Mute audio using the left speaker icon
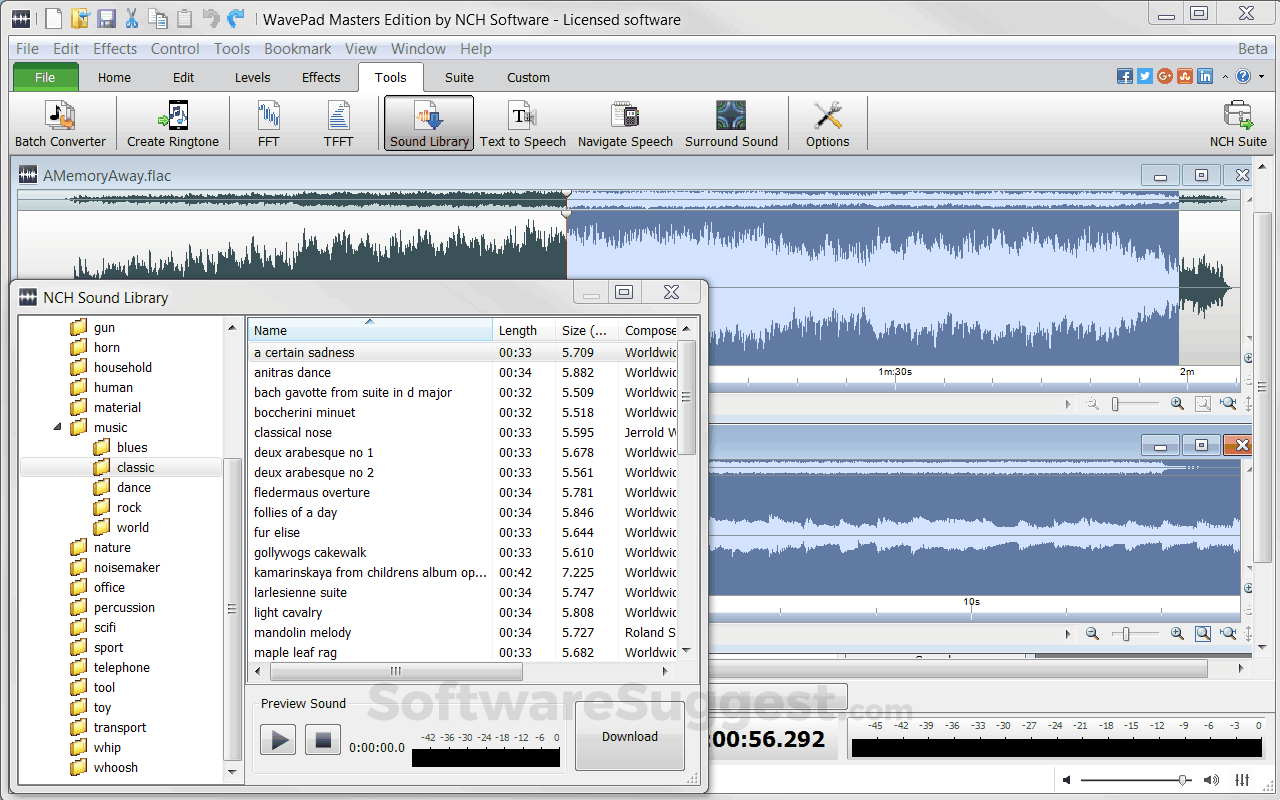1280x800 pixels. (x=1067, y=780)
